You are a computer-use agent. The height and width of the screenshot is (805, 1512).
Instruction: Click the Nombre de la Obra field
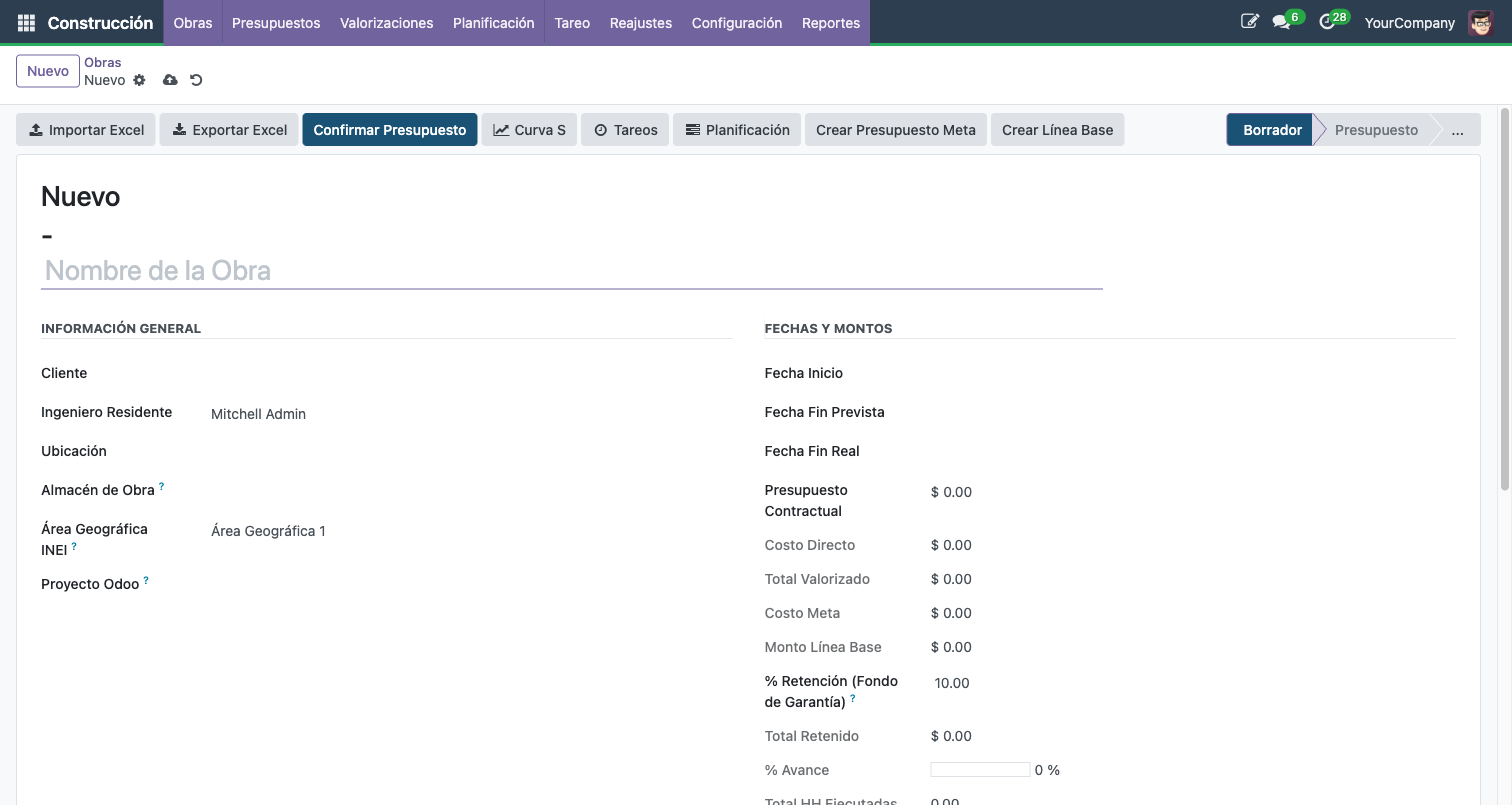click(x=571, y=271)
